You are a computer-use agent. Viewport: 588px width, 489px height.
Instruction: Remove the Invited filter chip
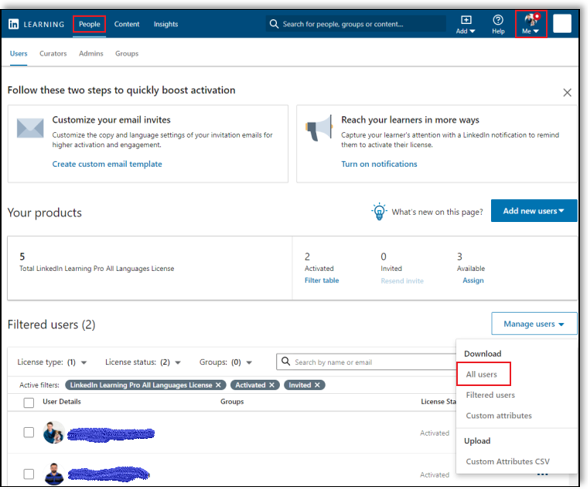coord(317,385)
